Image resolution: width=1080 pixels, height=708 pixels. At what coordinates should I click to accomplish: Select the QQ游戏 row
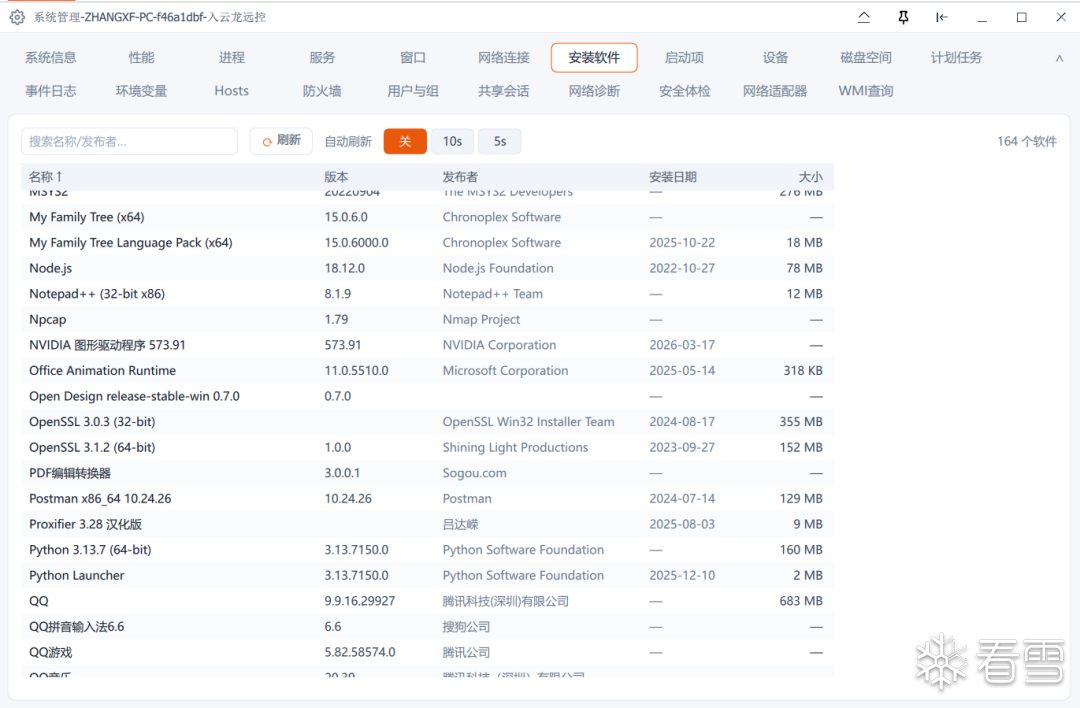pyautogui.click(x=427, y=652)
